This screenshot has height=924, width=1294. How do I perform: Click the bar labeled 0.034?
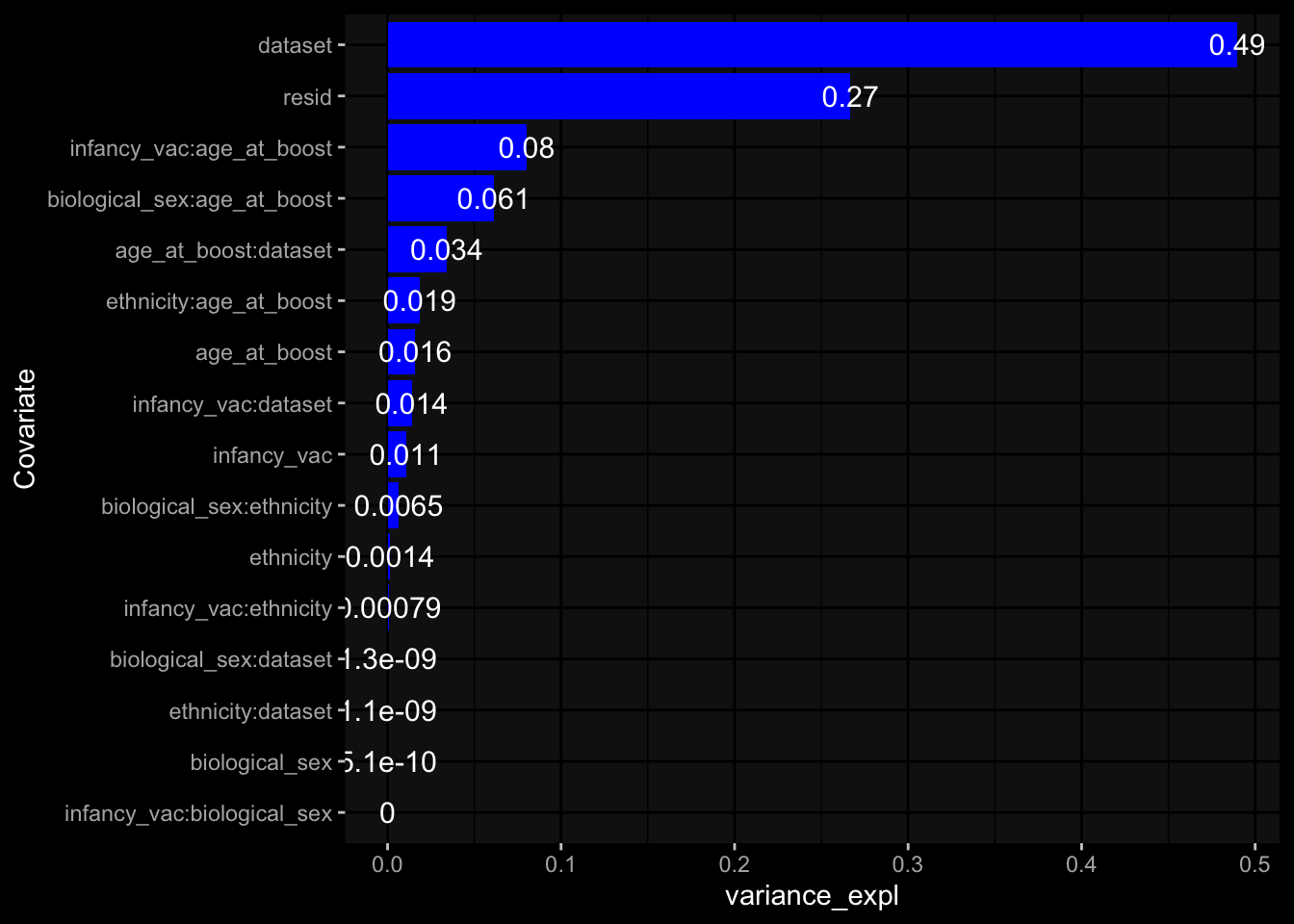(x=417, y=250)
